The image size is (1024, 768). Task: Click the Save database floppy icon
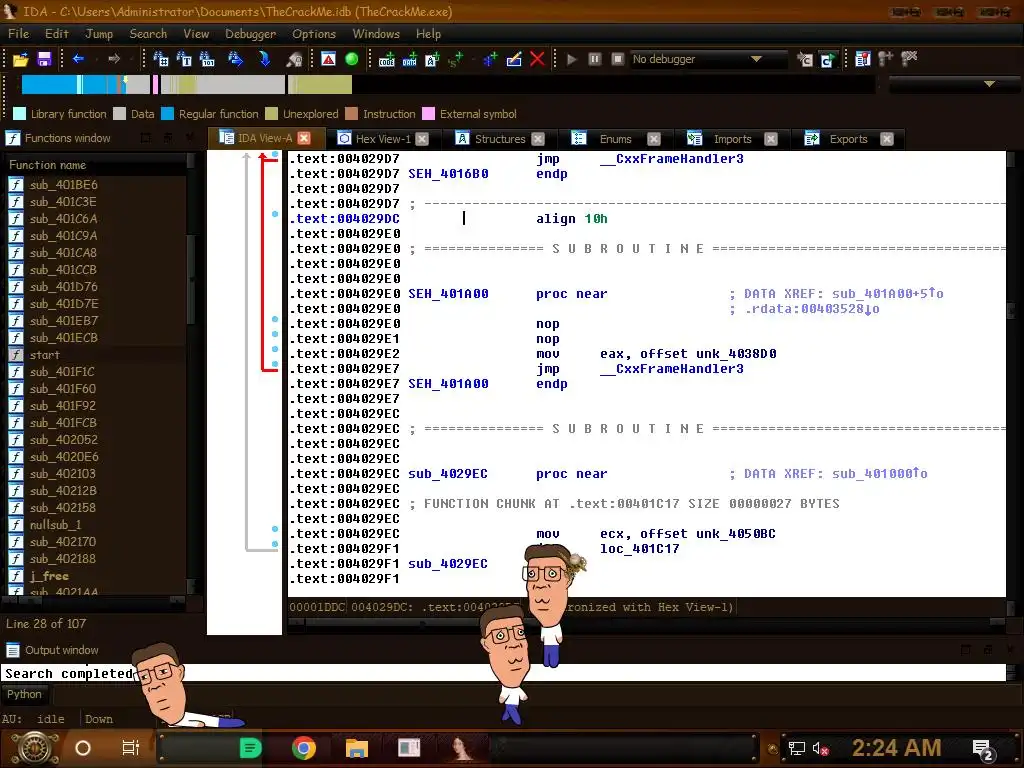coord(44,59)
